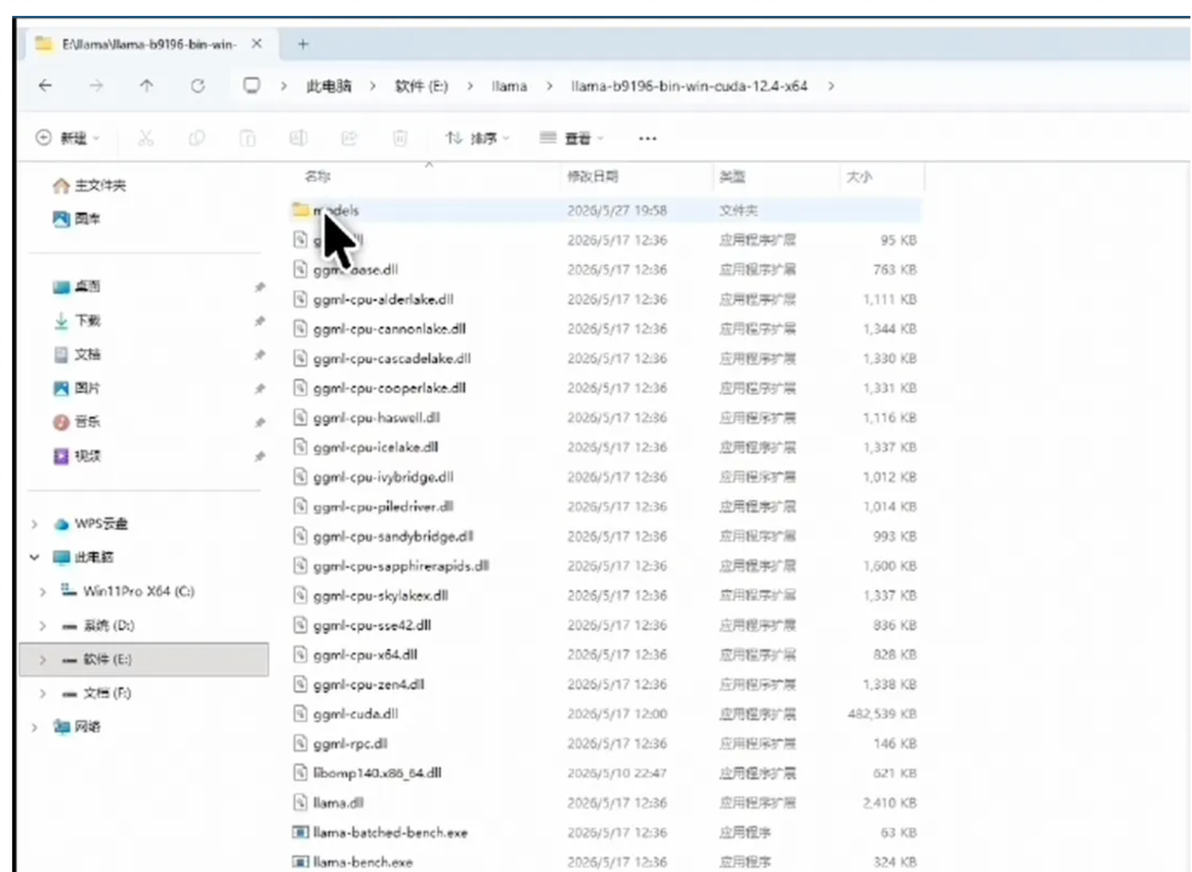Expand the WPS云盘 tree node
Viewport: 1192px width, 872px height.
(34, 524)
